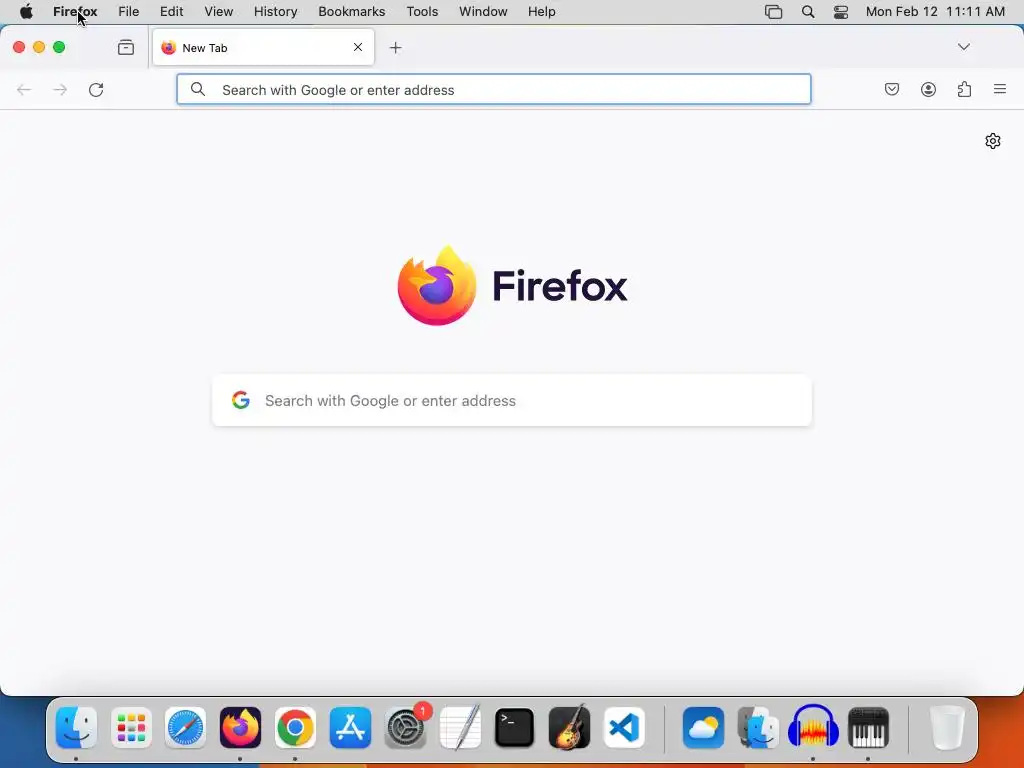1024x768 pixels.
Task: Click the new tab page settings gear
Action: (993, 141)
